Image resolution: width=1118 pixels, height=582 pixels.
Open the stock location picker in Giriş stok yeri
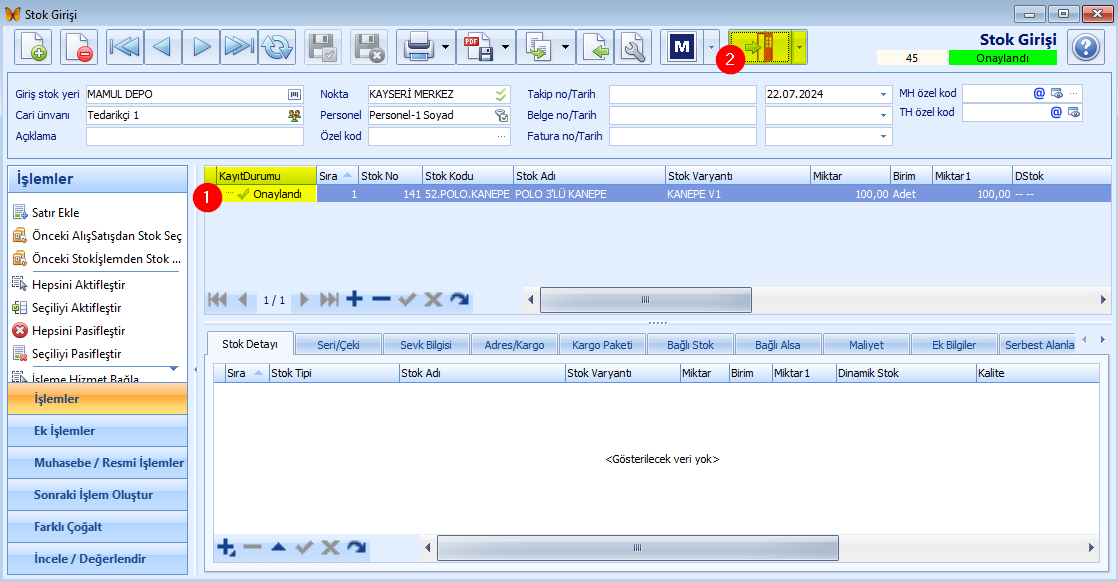click(294, 94)
